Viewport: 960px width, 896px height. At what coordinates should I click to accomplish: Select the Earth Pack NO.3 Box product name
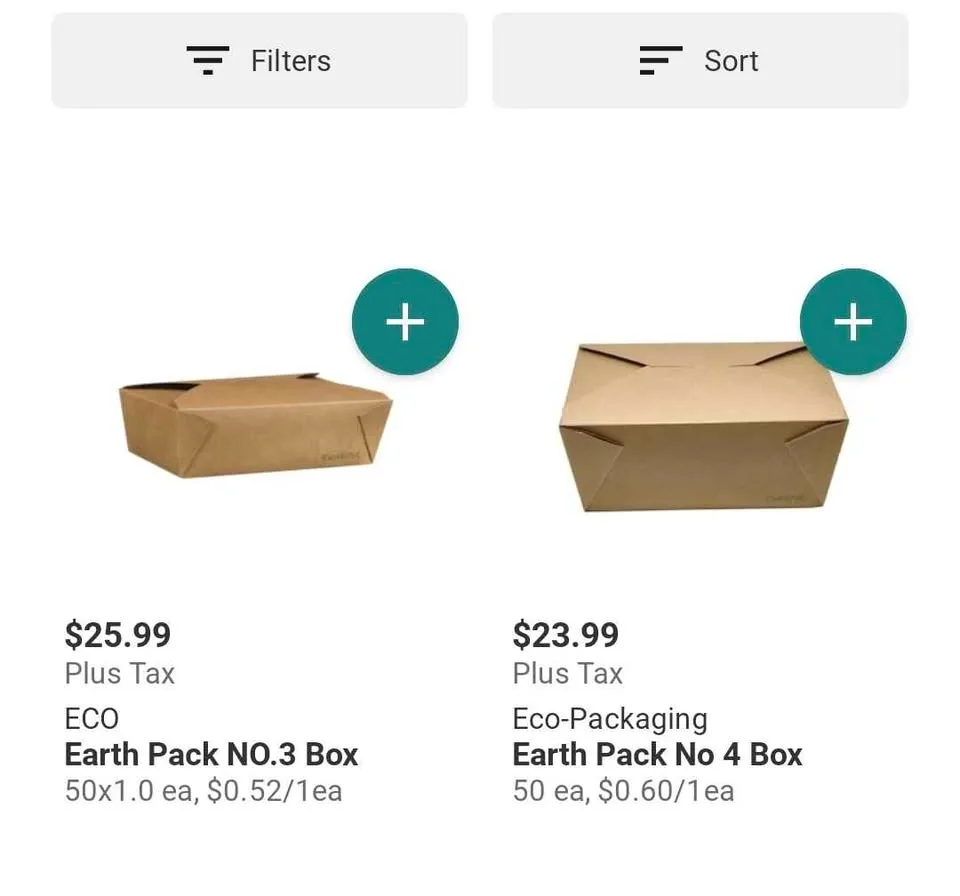coord(211,754)
